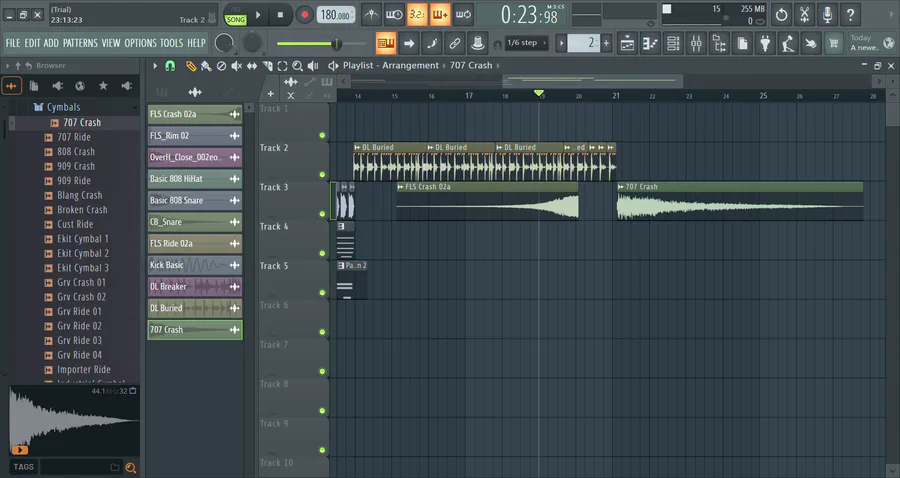
Task: Open the Browser options arrow
Action: pos(7,66)
